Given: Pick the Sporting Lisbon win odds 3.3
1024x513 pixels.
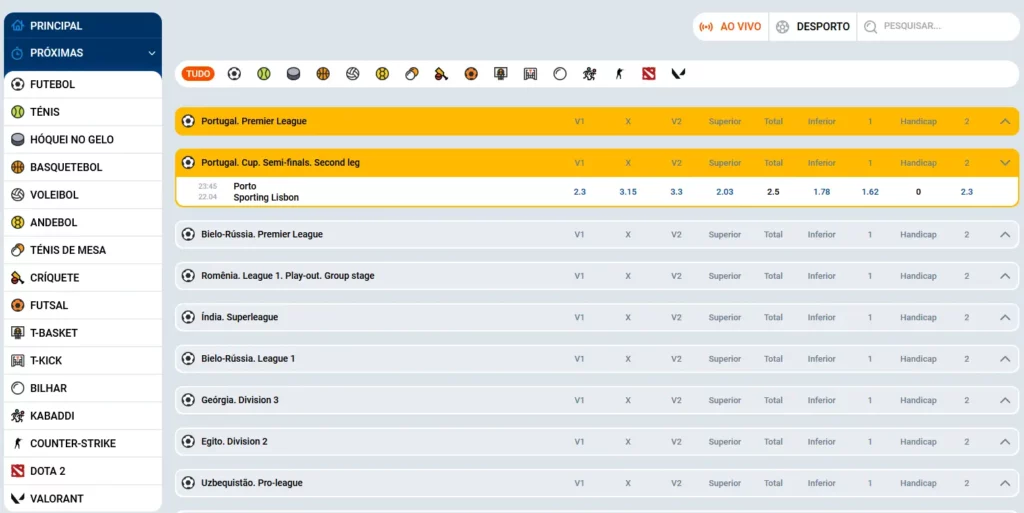Looking at the screenshot, I should click(677, 192).
